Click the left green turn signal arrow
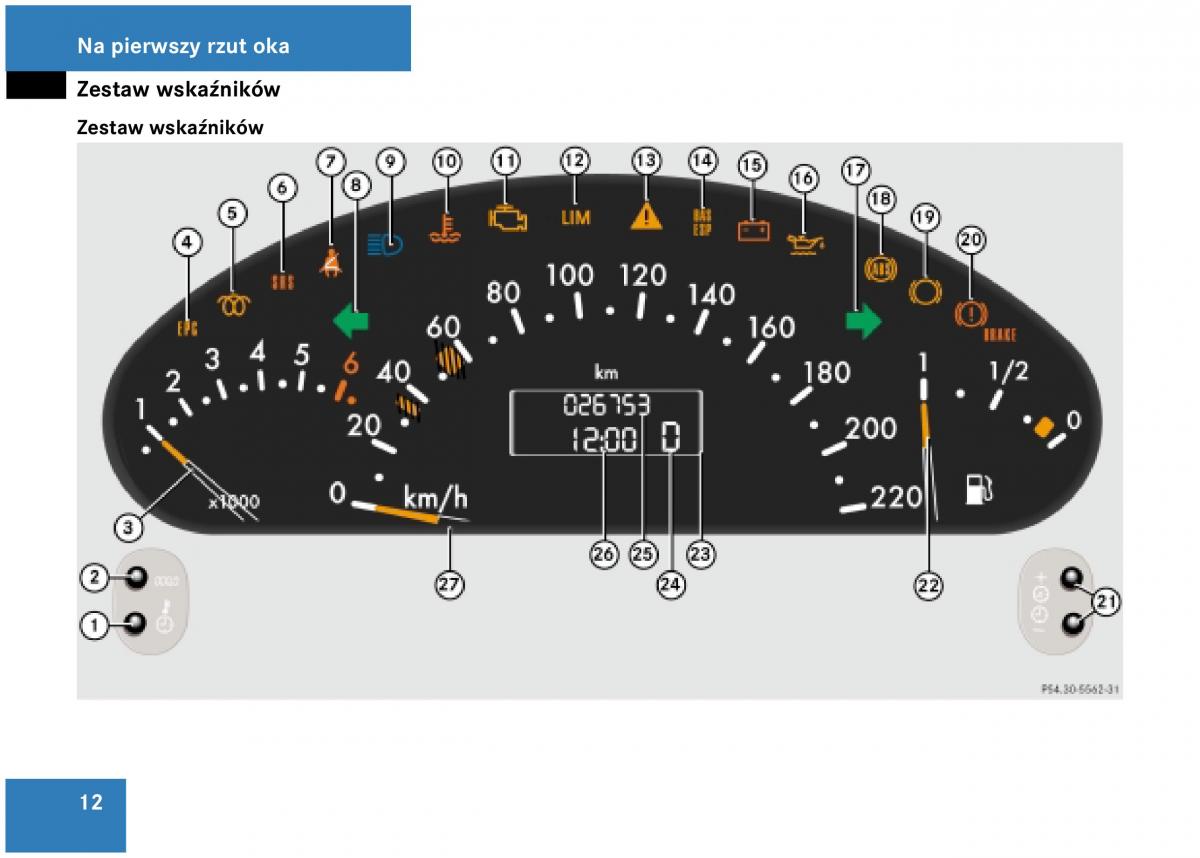 (x=351, y=321)
